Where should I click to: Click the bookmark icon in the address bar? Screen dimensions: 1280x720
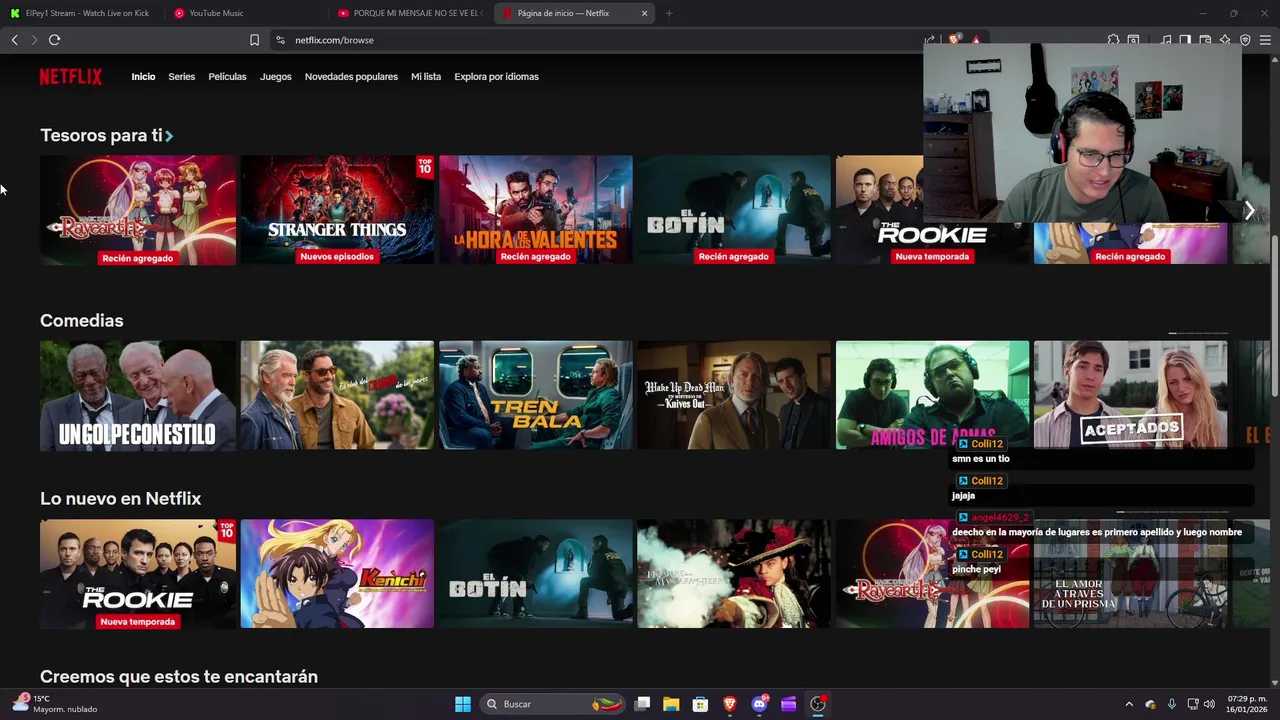(x=254, y=40)
